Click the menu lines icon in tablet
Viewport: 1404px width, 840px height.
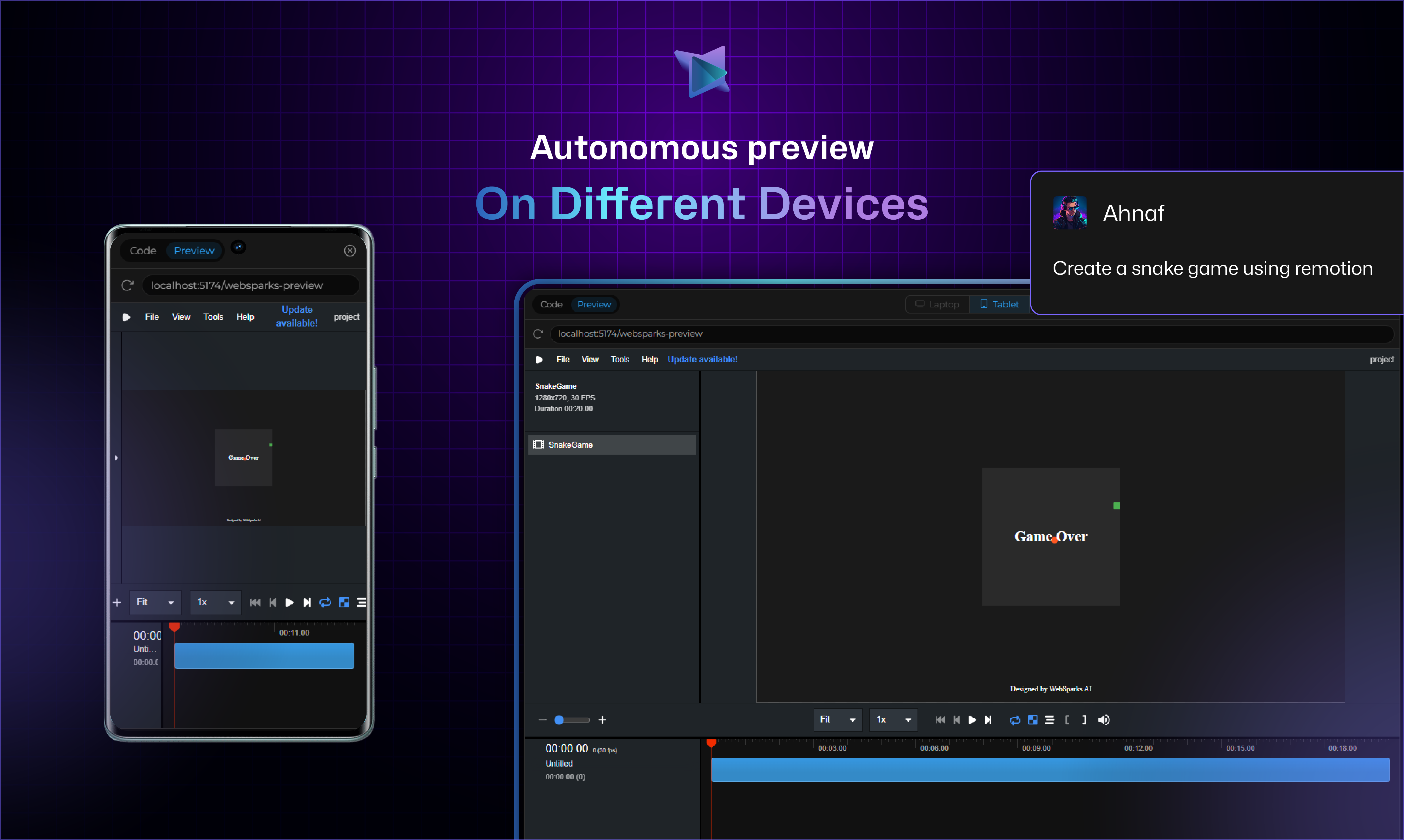pos(1049,720)
